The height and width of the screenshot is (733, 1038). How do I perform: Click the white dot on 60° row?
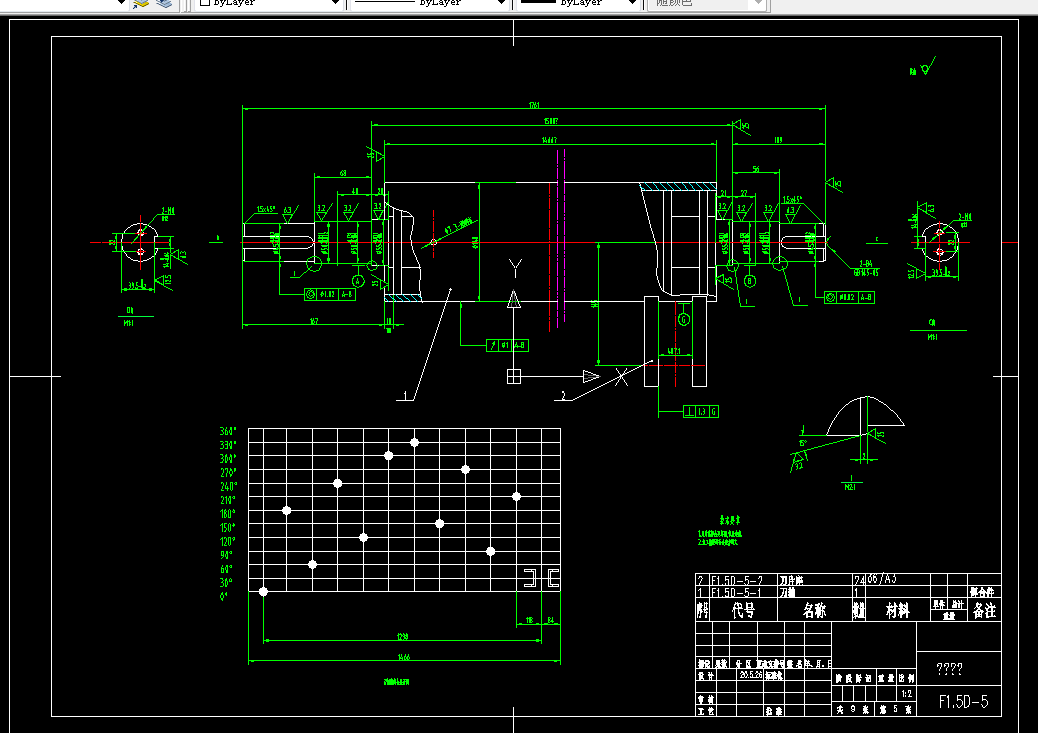tap(312, 565)
